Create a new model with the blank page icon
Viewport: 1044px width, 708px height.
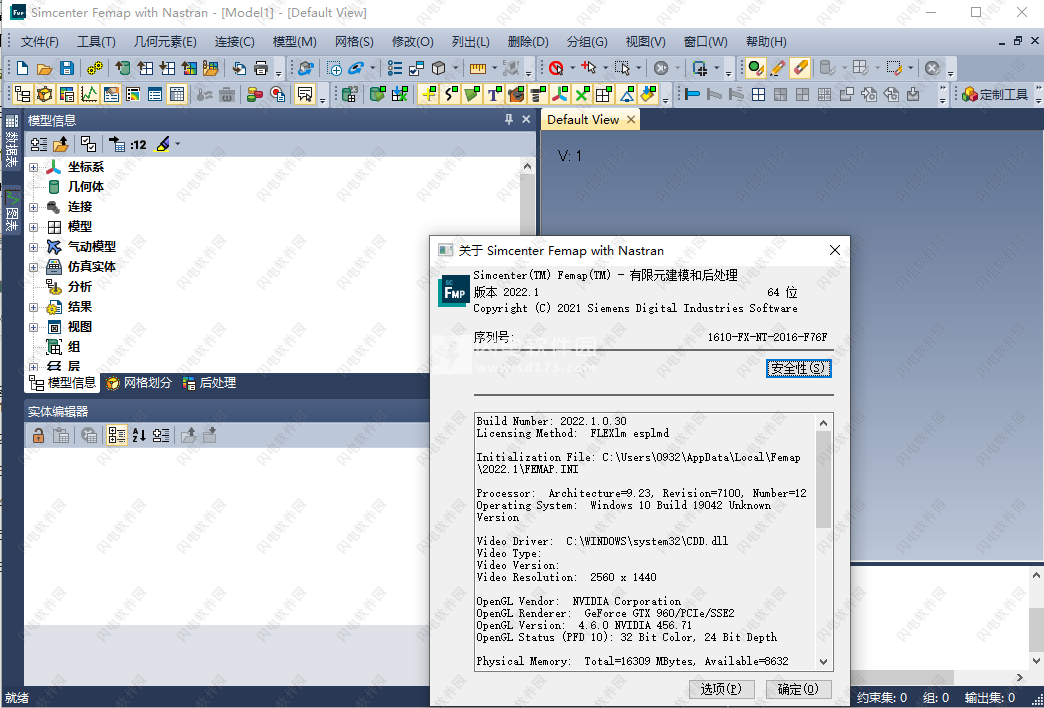(x=23, y=68)
